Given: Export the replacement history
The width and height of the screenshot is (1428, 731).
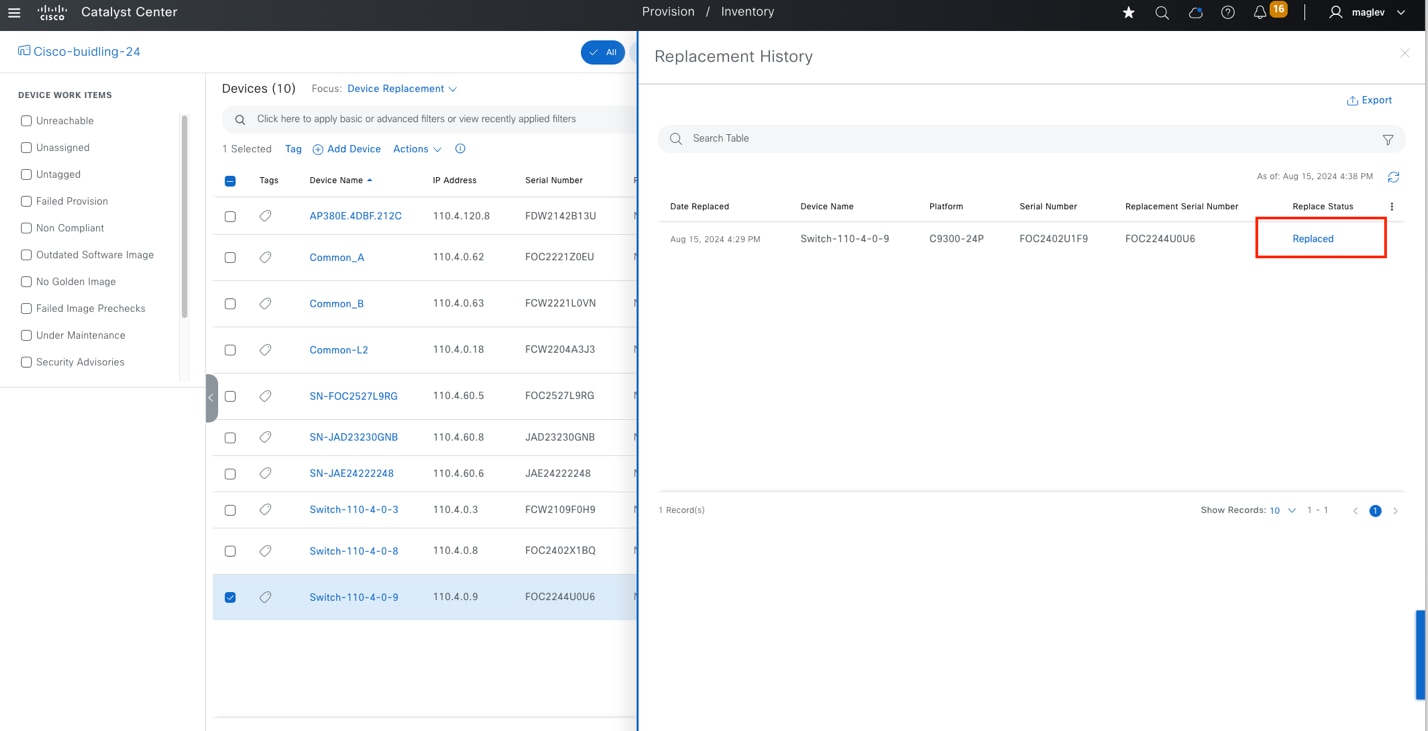Looking at the screenshot, I should [x=1369, y=101].
